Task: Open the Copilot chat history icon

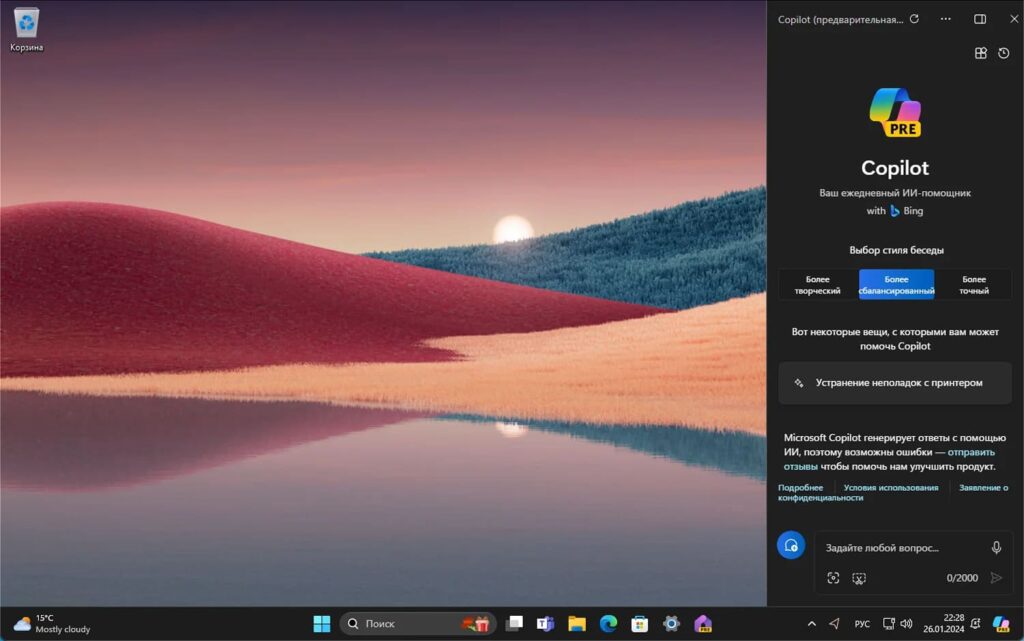Action: (x=1004, y=53)
